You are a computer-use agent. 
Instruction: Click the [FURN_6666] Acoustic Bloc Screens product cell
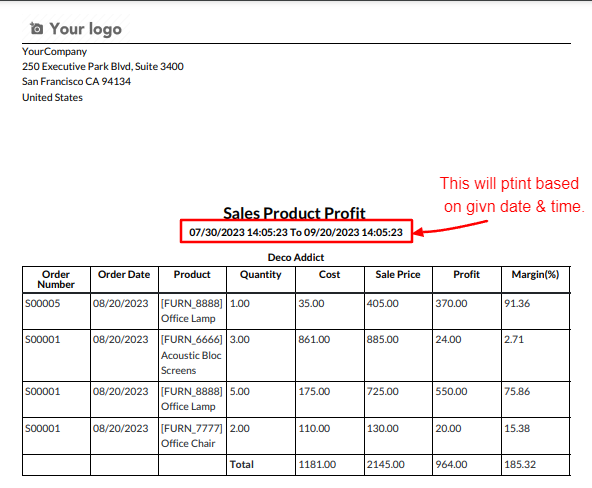[192, 355]
